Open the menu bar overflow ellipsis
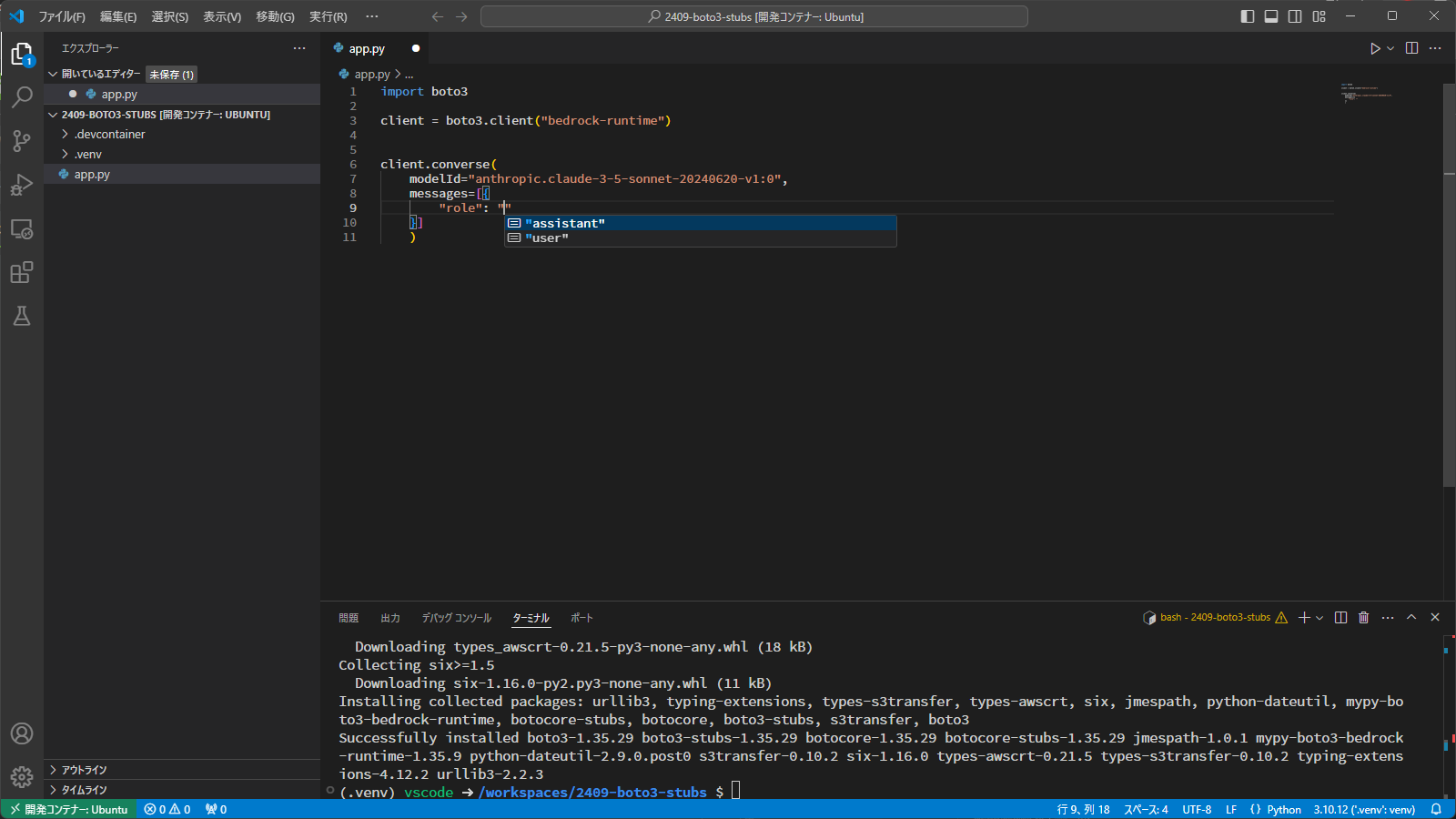Viewport: 1456px width, 819px height. (x=372, y=16)
